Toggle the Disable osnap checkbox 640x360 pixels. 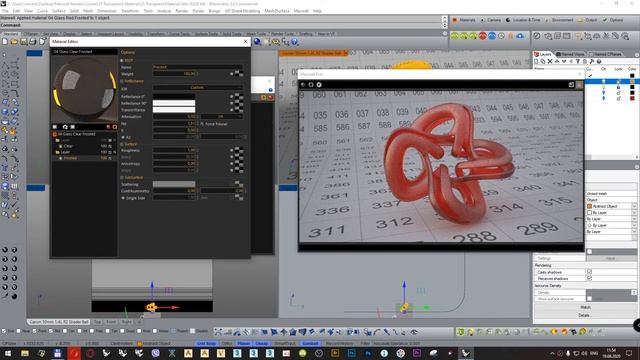tap(192, 331)
